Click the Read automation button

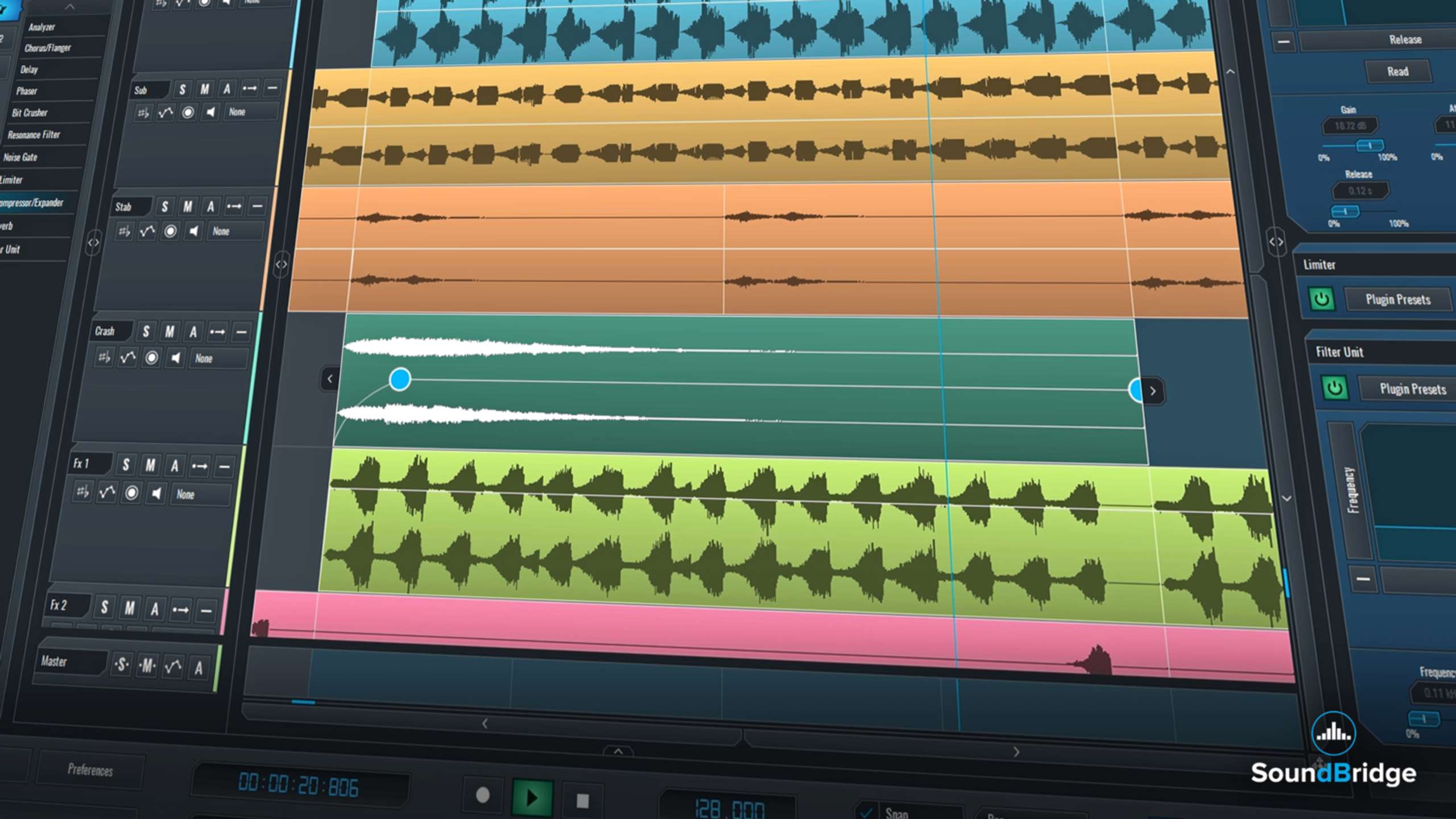click(1399, 71)
